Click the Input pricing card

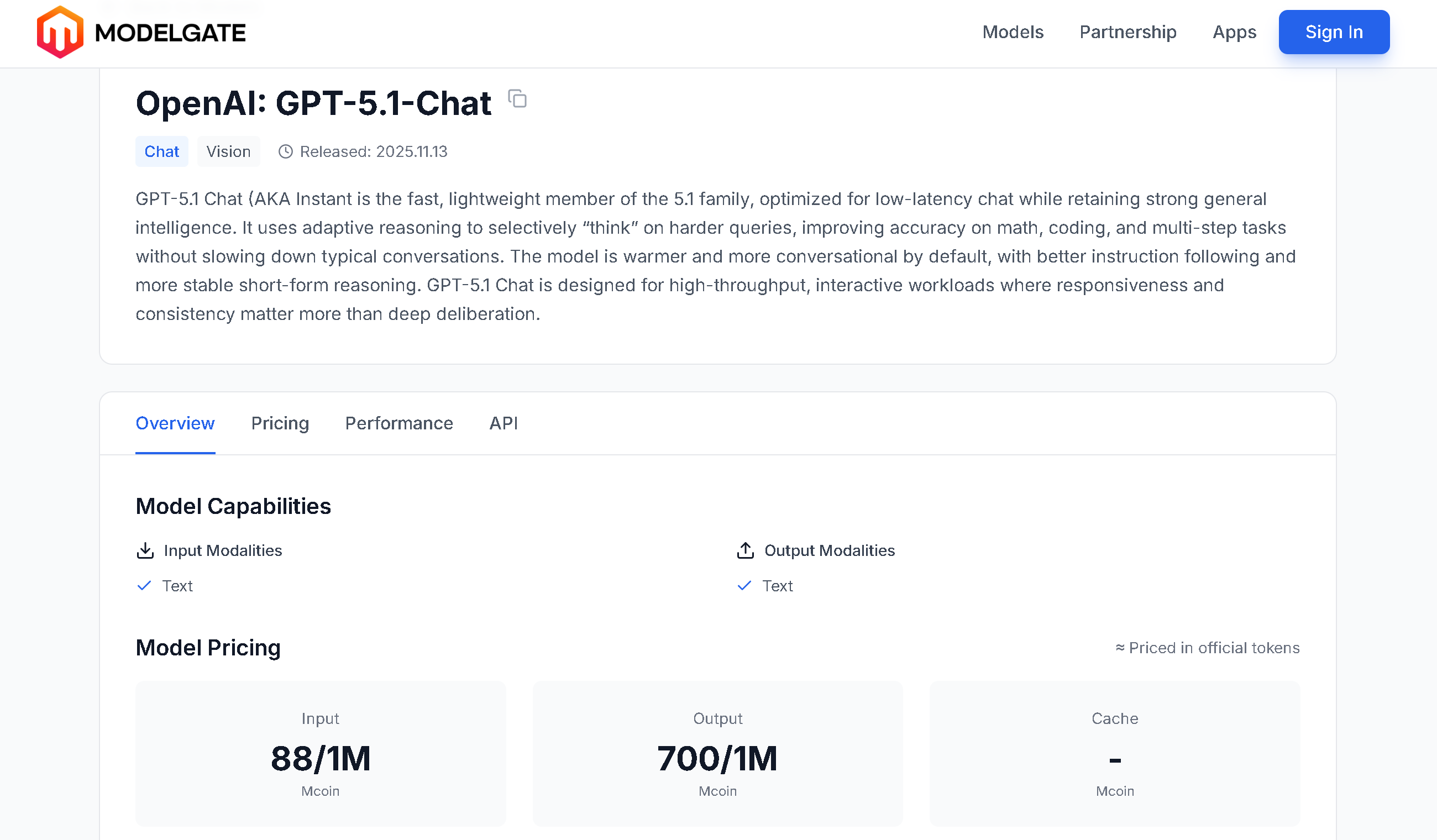point(321,753)
